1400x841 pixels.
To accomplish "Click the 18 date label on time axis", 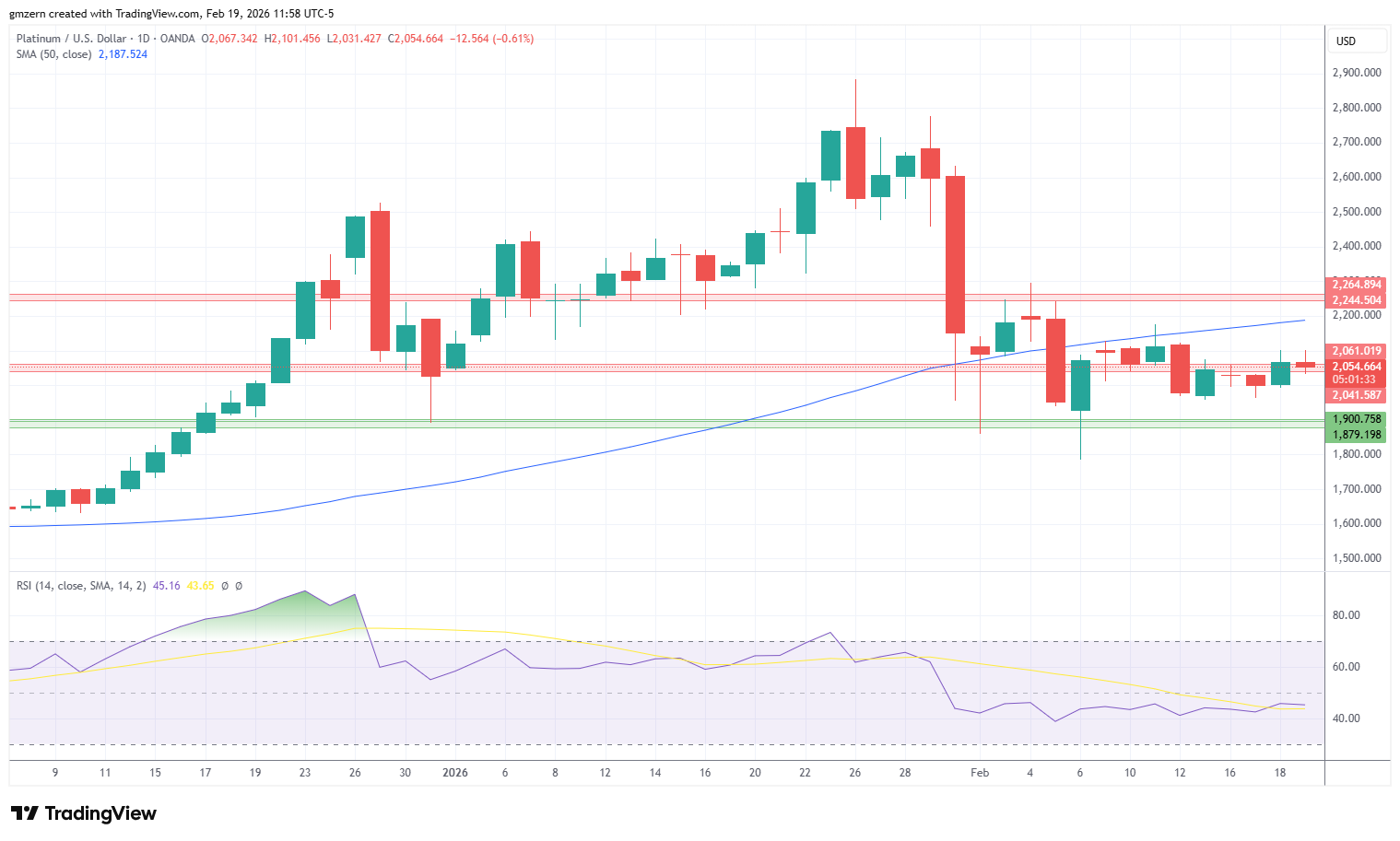I will pos(1280,773).
